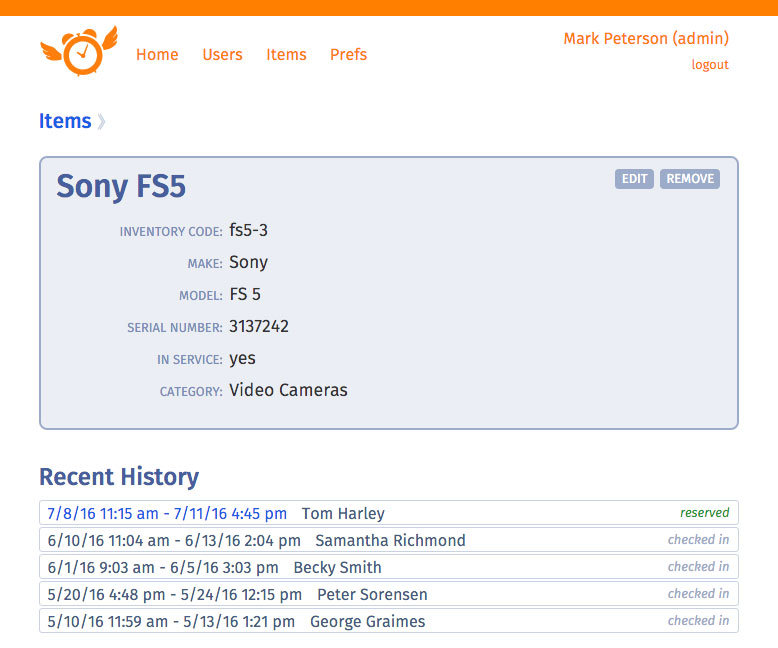Click the Items breadcrumb link
778x648 pixels.
pos(65,121)
